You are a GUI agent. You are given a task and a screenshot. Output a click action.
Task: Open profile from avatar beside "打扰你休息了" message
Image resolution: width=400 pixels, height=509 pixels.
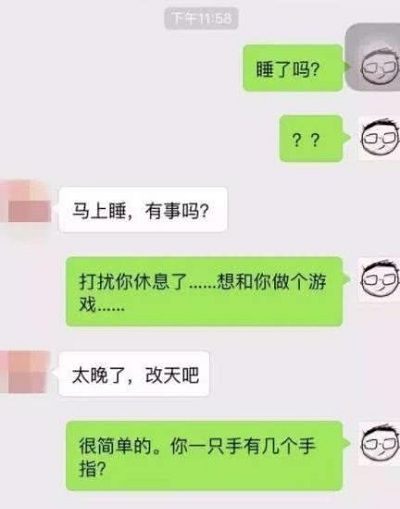point(379,280)
